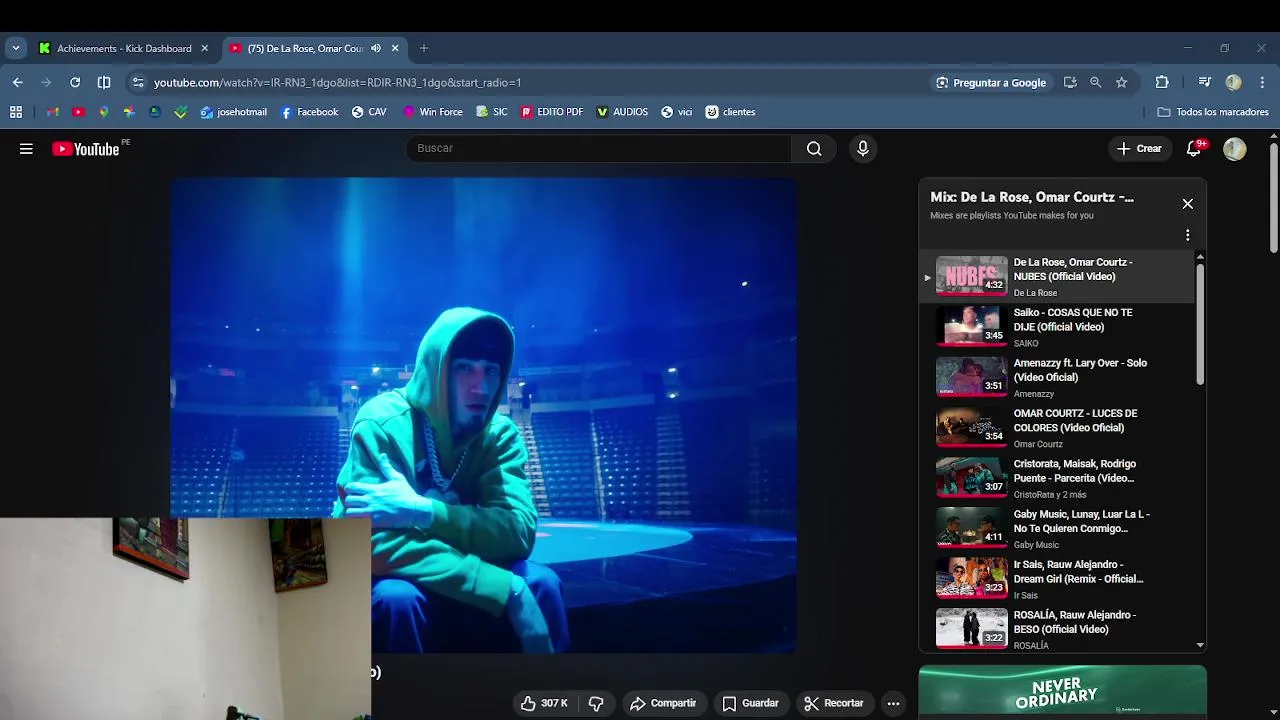
Task: Go to the YouTube home logo
Action: pyautogui.click(x=86, y=149)
